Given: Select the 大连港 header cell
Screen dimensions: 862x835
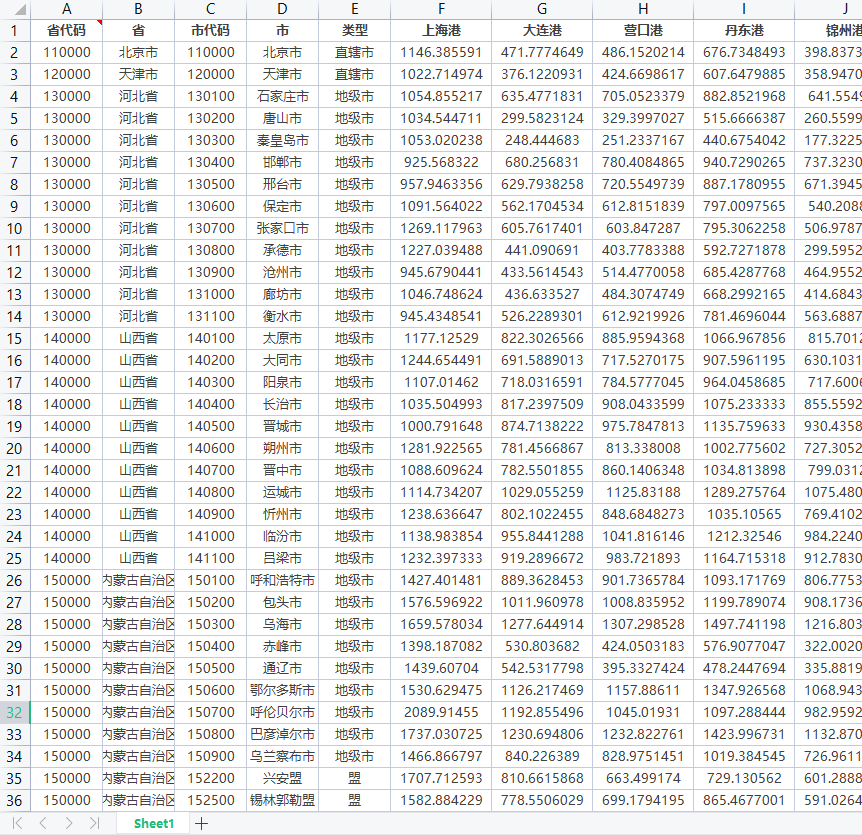Looking at the screenshot, I should tap(542, 30).
